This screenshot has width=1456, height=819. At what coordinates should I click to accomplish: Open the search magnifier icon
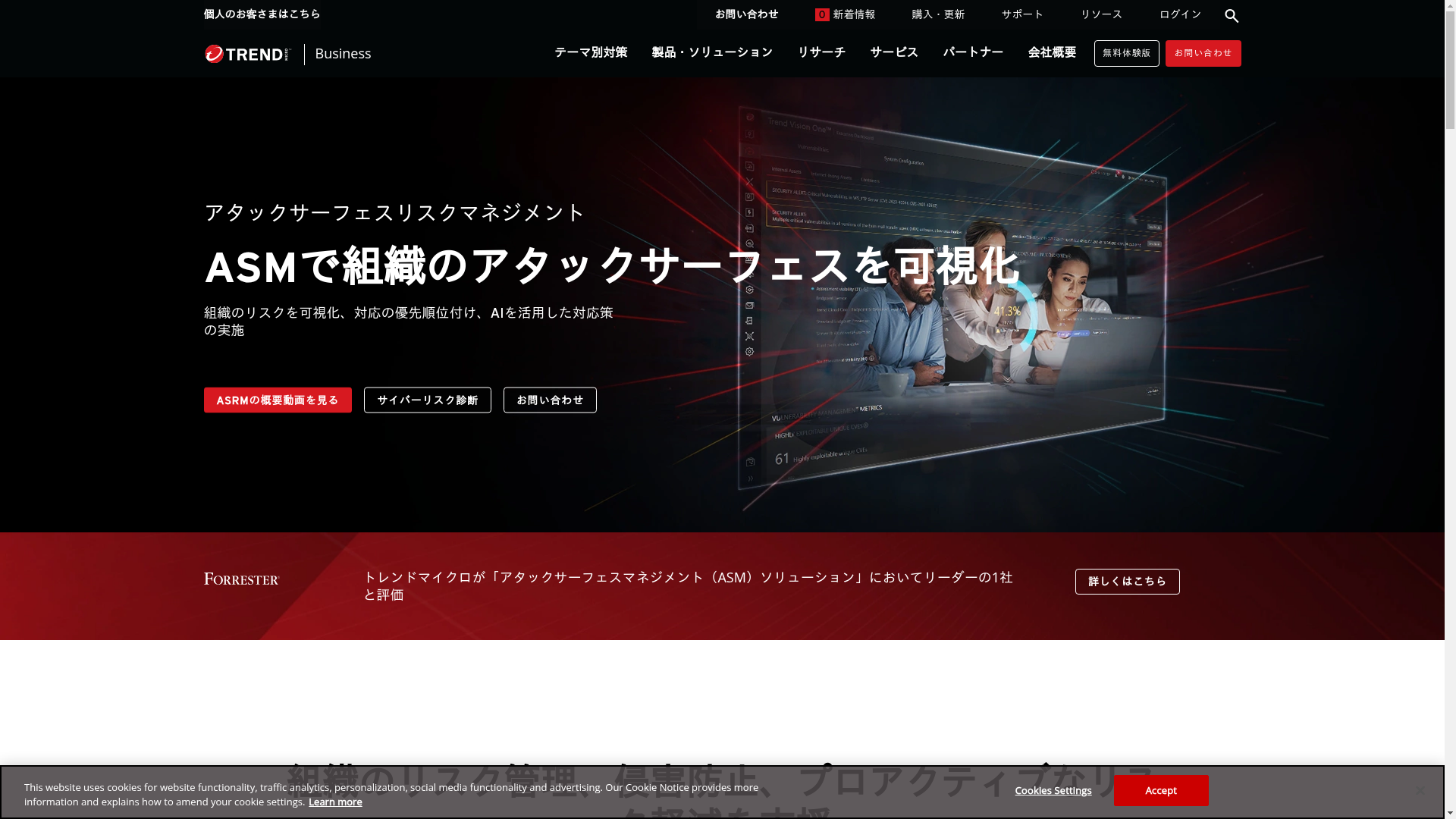(1232, 16)
